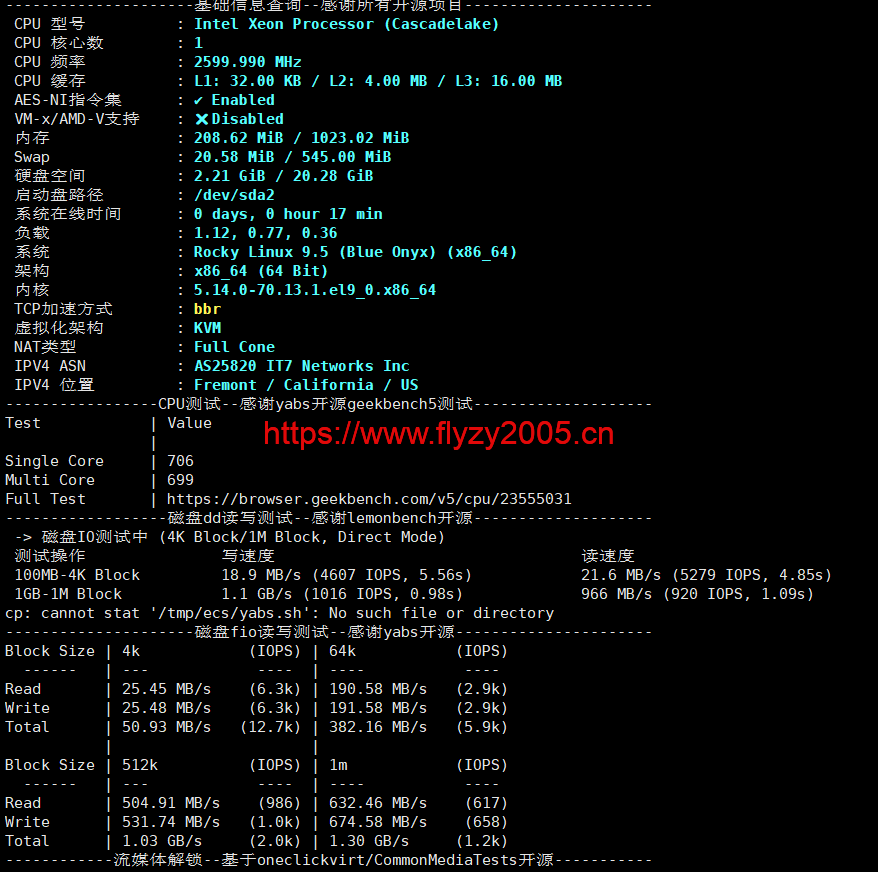The height and width of the screenshot is (872, 878).
Task: Click memory value '208.62 MiB / 1023.02 MiB'
Action: [x=301, y=138]
